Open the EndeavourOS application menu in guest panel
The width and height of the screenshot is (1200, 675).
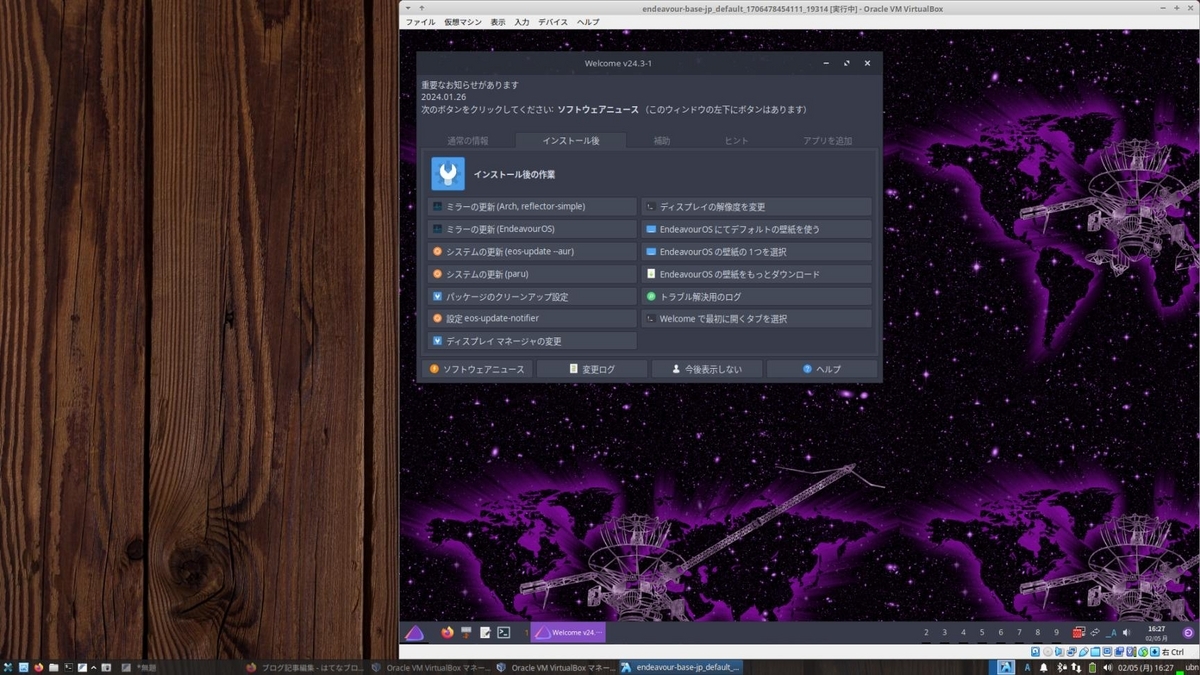[414, 632]
